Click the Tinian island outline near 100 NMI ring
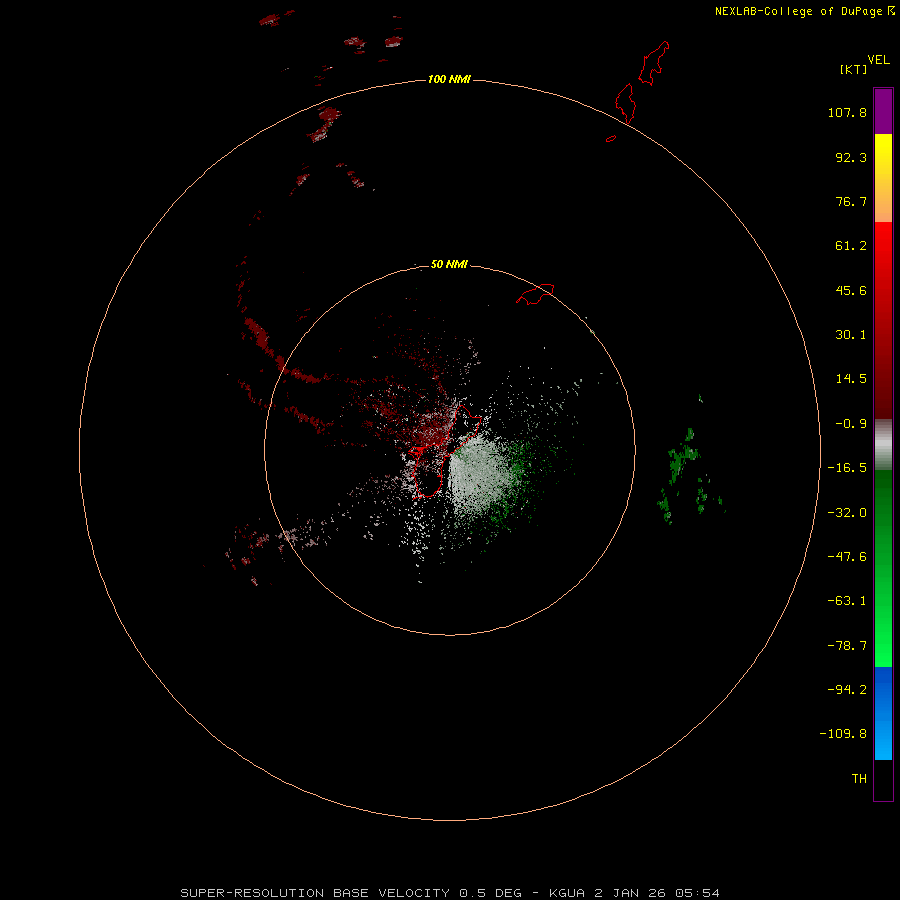900x900 pixels. click(x=626, y=103)
